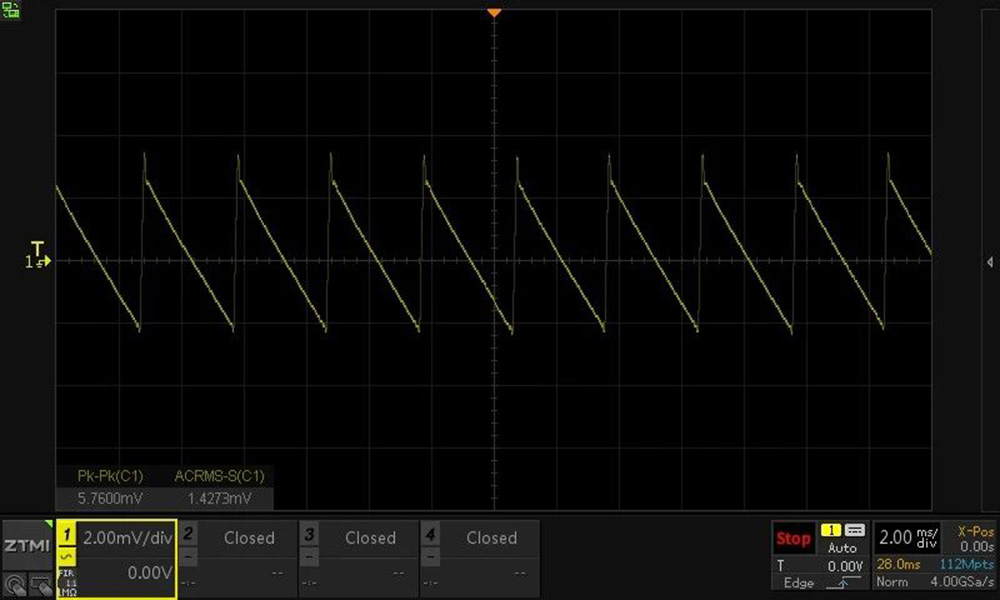Image resolution: width=1000 pixels, height=600 pixels.
Task: Open the 2.00 ms/div timebase setting
Action: [x=908, y=538]
